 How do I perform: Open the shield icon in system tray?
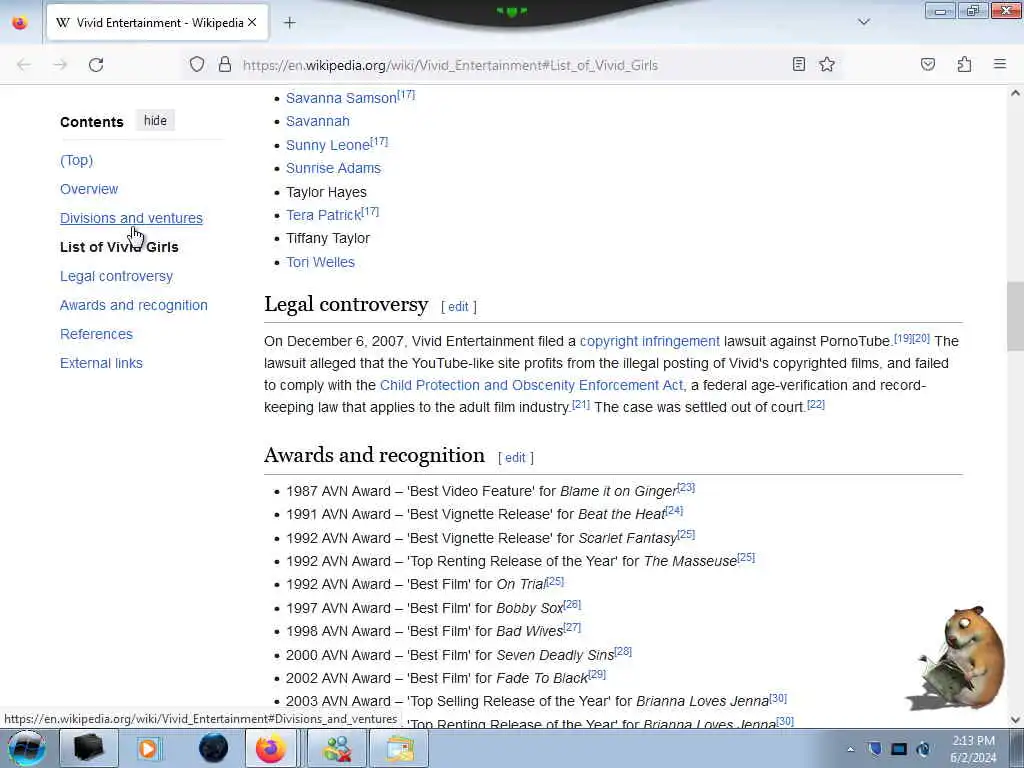click(874, 748)
